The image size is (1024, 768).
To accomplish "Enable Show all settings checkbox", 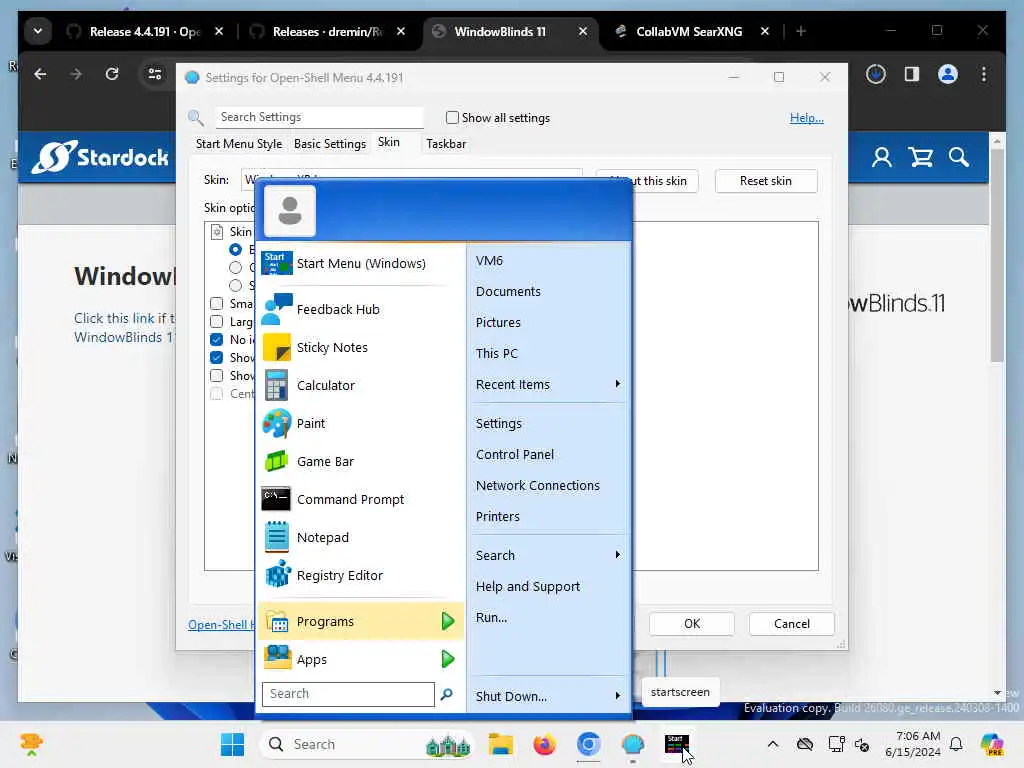I will 452,118.
